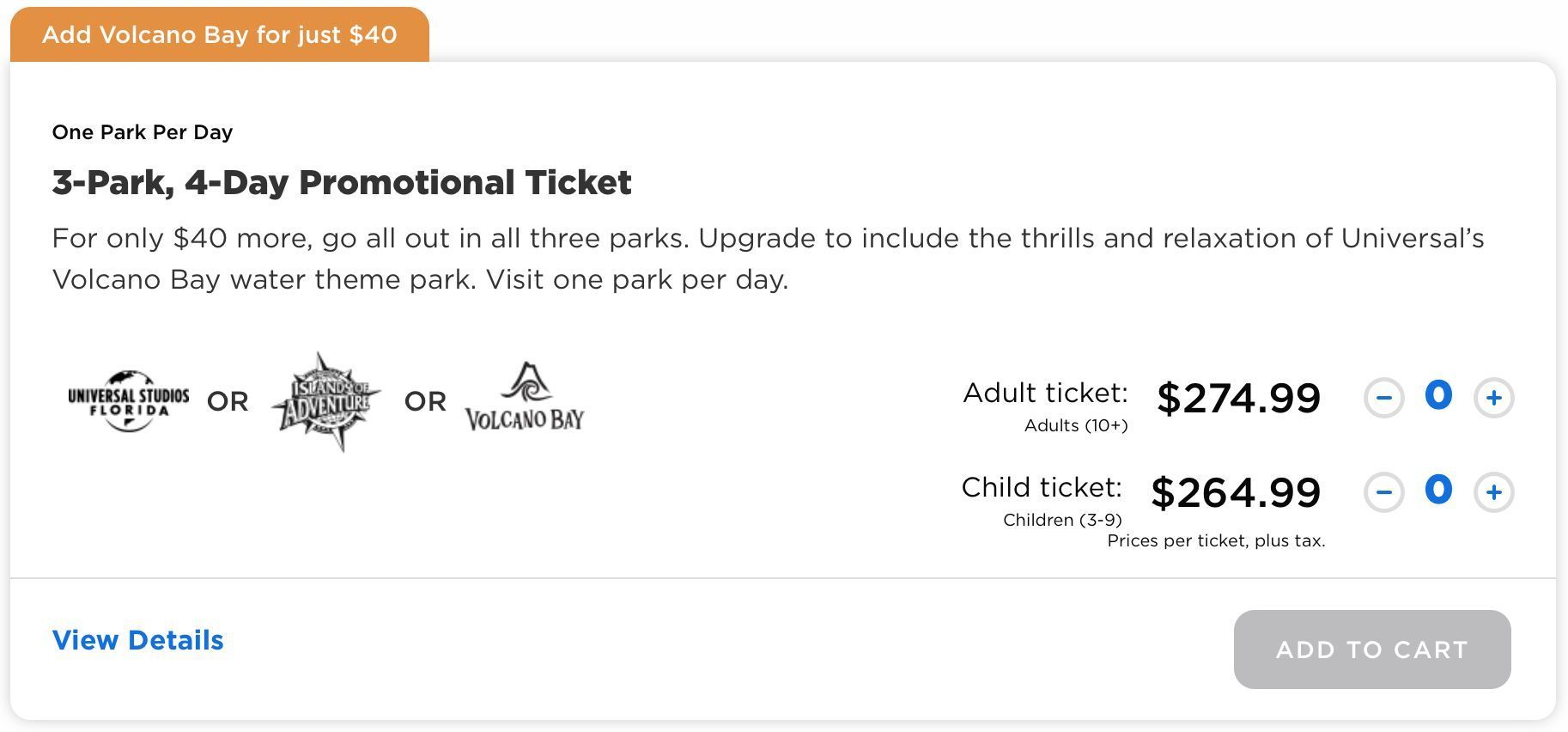This screenshot has width=1568, height=732.
Task: Click the Add to Cart button
Action: (x=1372, y=650)
